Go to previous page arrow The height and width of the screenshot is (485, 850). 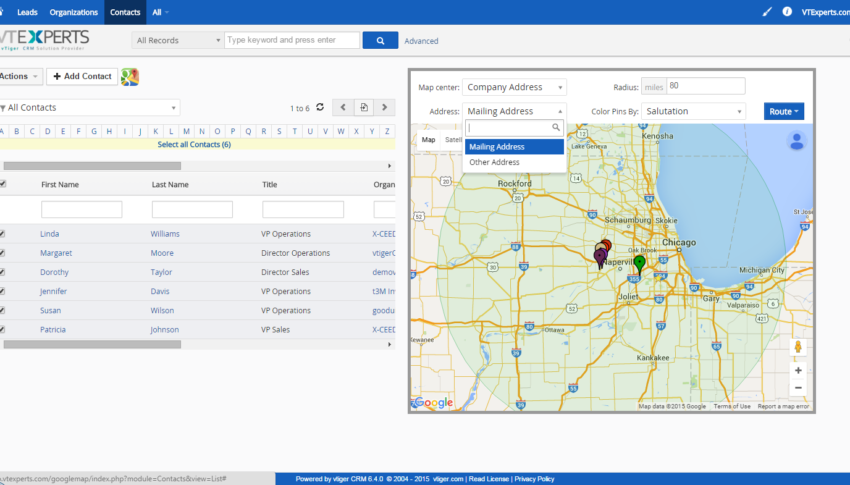point(343,107)
